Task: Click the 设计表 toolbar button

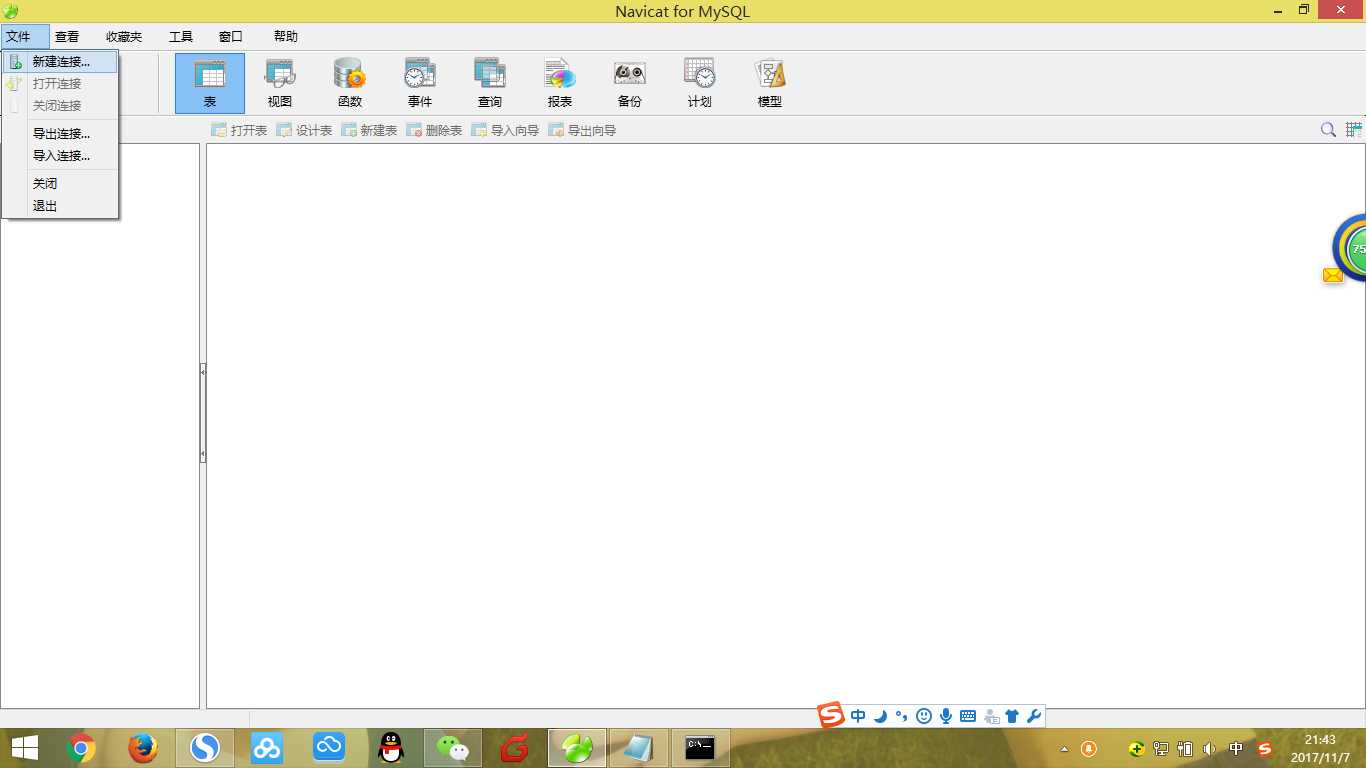Action: [x=304, y=130]
